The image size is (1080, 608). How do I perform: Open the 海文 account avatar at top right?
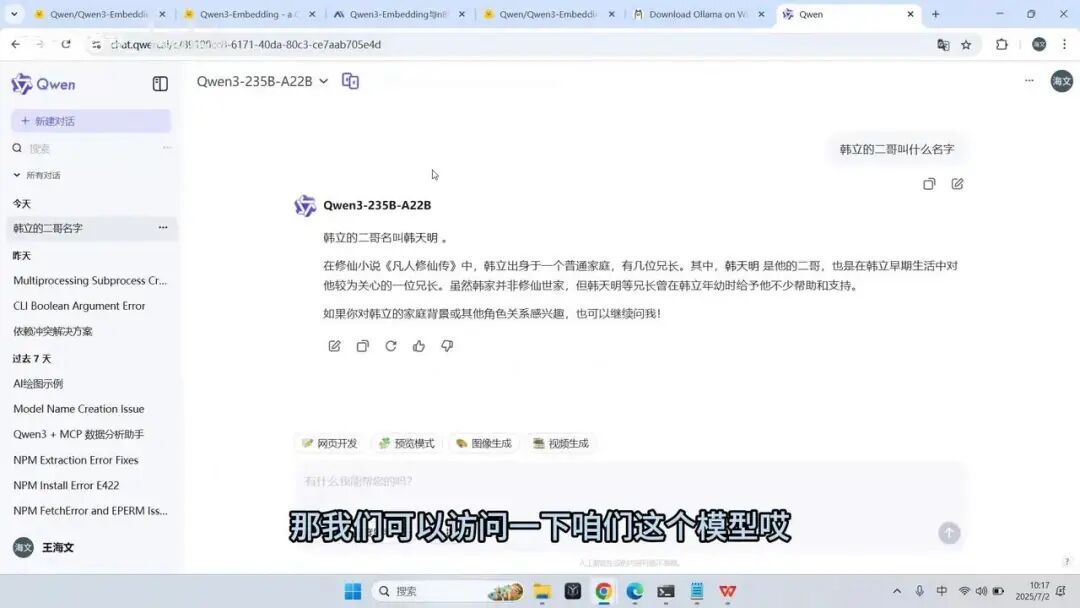pyautogui.click(x=1061, y=81)
